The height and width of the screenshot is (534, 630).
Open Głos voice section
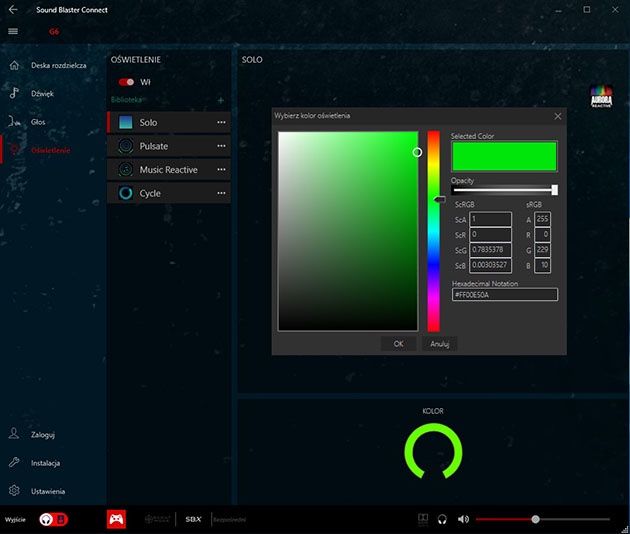(38, 122)
